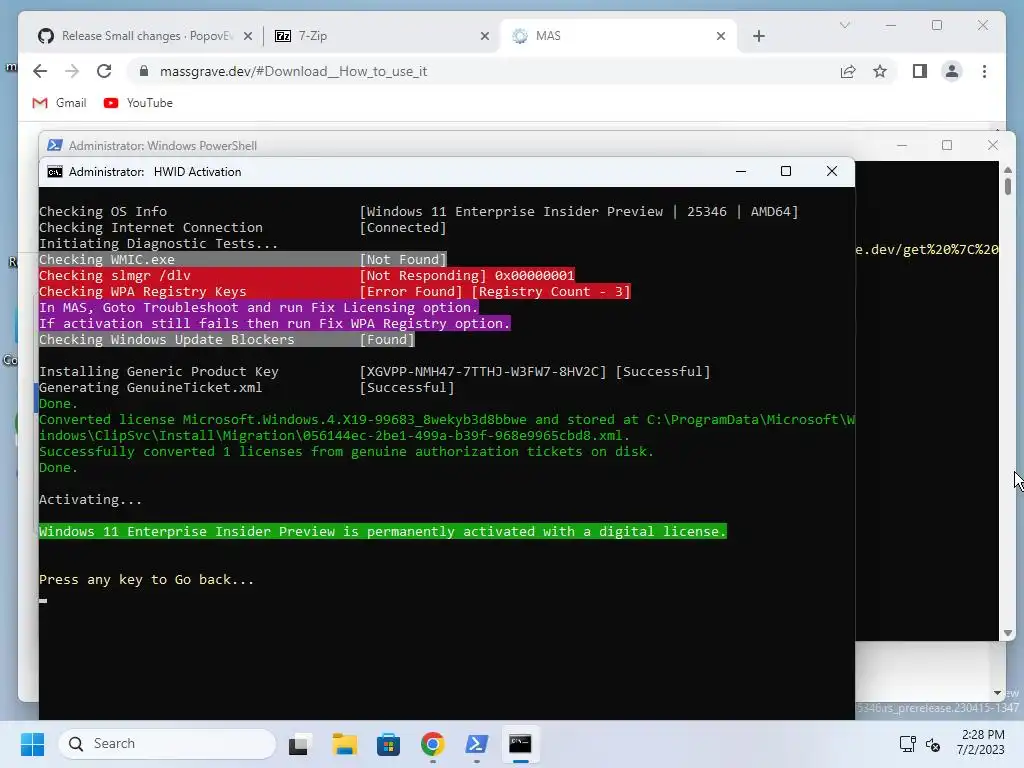Click 'Checking Internet Connection' line
The height and width of the screenshot is (768, 1024).
[242, 228]
